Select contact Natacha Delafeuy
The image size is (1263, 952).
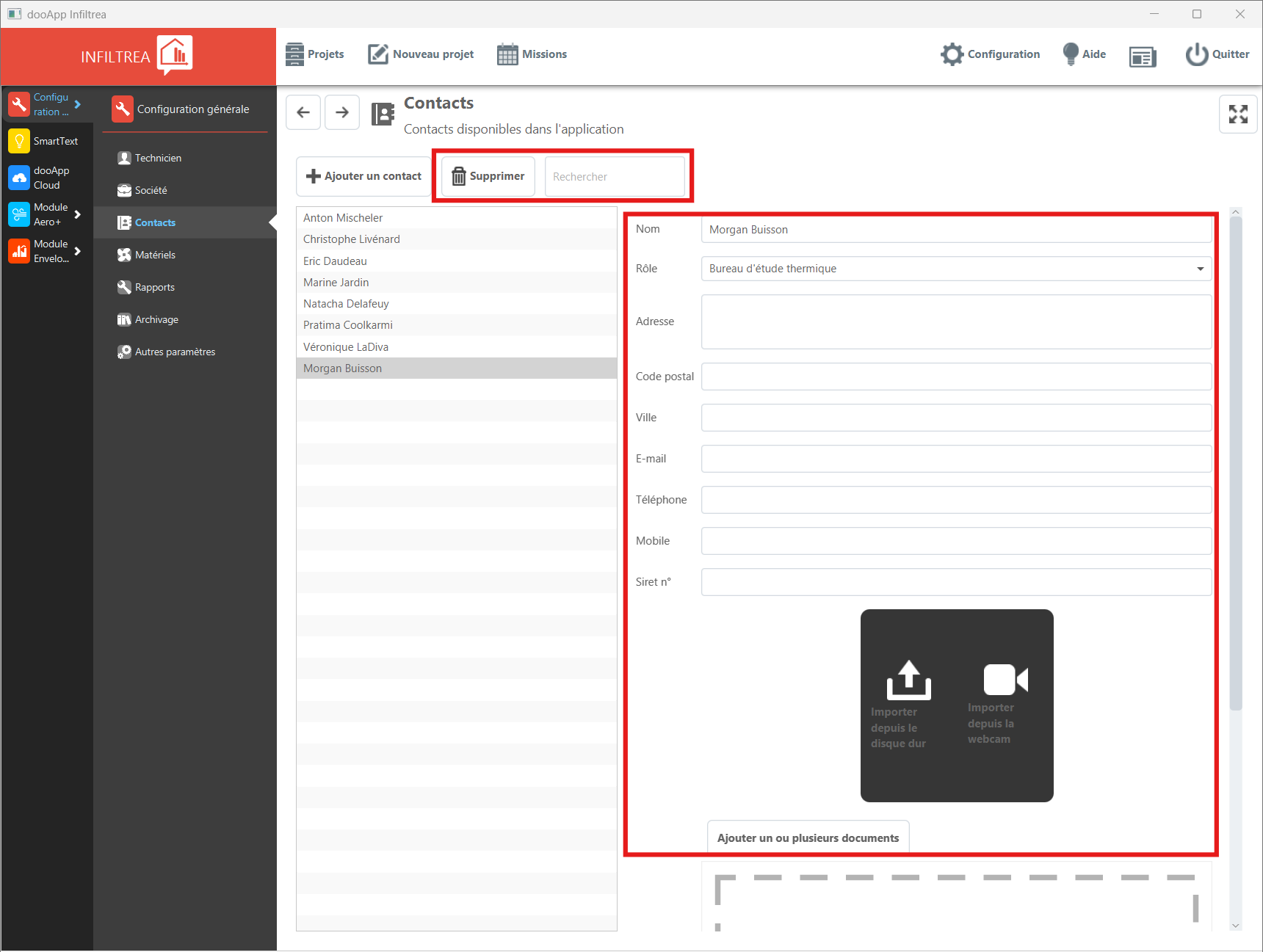pyautogui.click(x=457, y=304)
